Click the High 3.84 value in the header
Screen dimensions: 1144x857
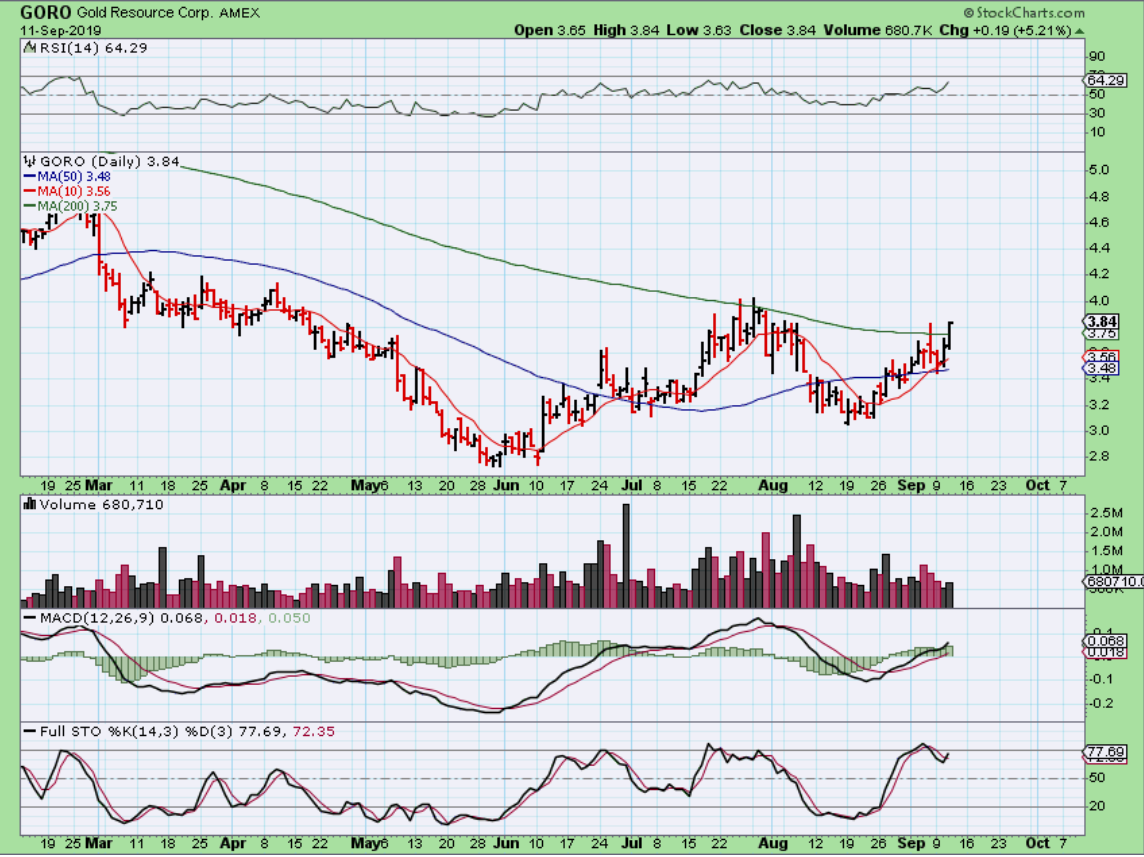(x=626, y=30)
